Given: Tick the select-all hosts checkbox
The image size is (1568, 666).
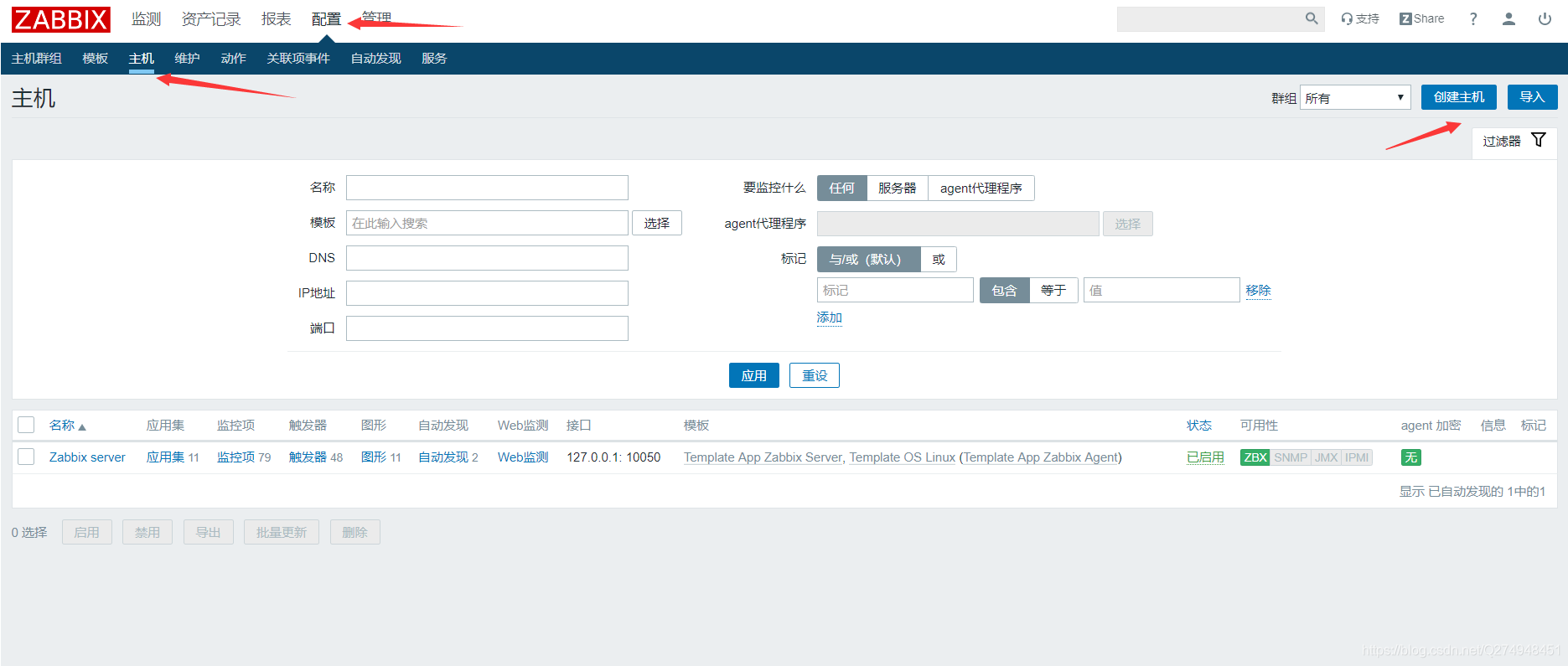Looking at the screenshot, I should pos(26,425).
